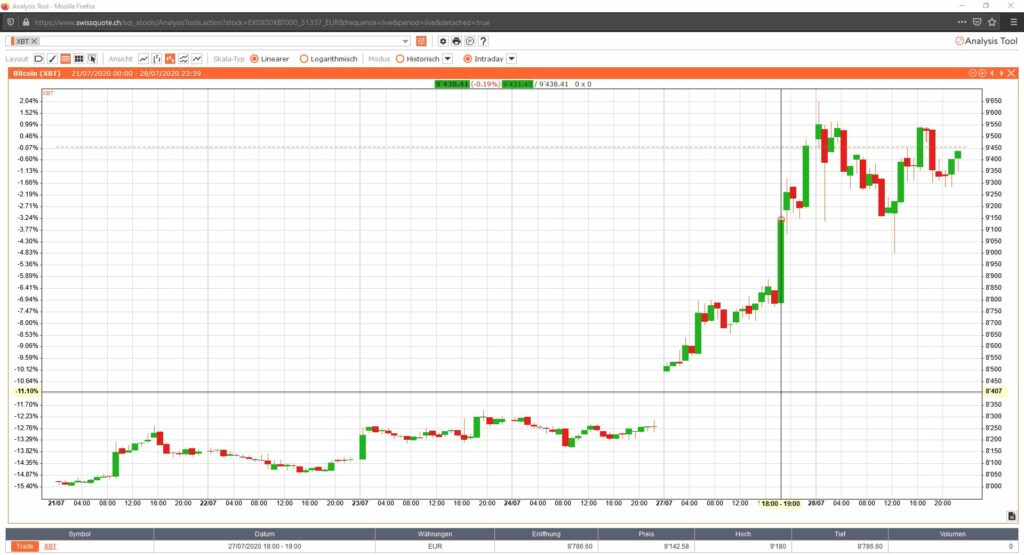The width and height of the screenshot is (1024, 555).
Task: Select the OHLC bar chart view
Action: coord(157,59)
